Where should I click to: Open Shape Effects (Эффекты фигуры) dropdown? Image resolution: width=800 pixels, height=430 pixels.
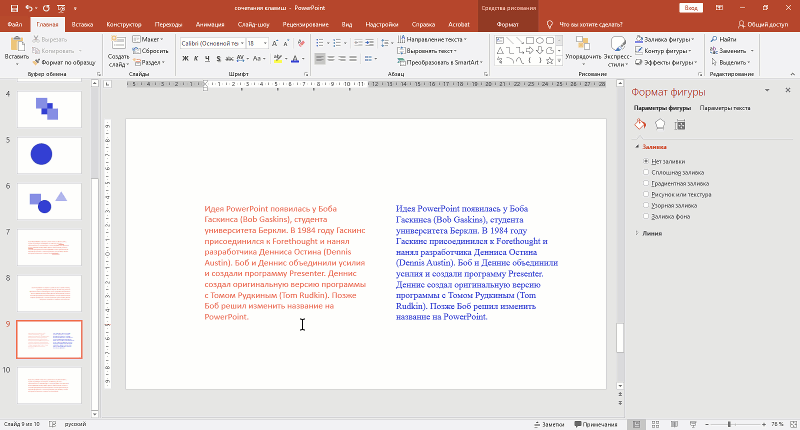pos(666,62)
